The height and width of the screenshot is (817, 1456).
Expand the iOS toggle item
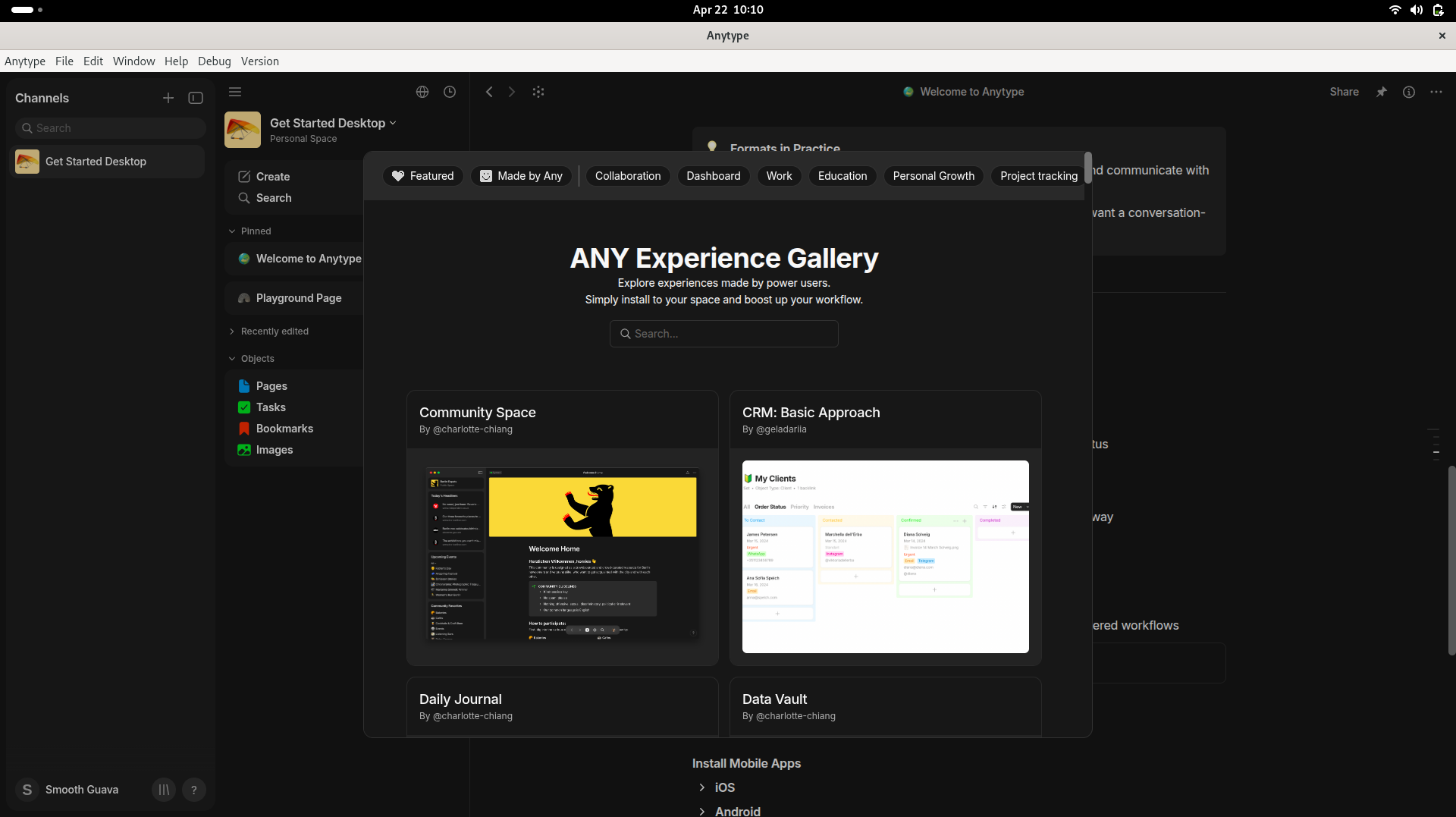(x=702, y=787)
